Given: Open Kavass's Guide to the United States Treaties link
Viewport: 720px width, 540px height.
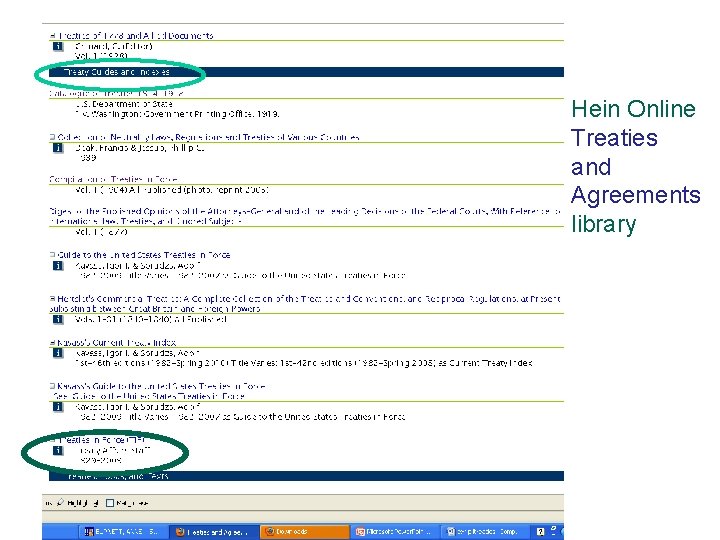Looking at the screenshot, I should (161, 386).
